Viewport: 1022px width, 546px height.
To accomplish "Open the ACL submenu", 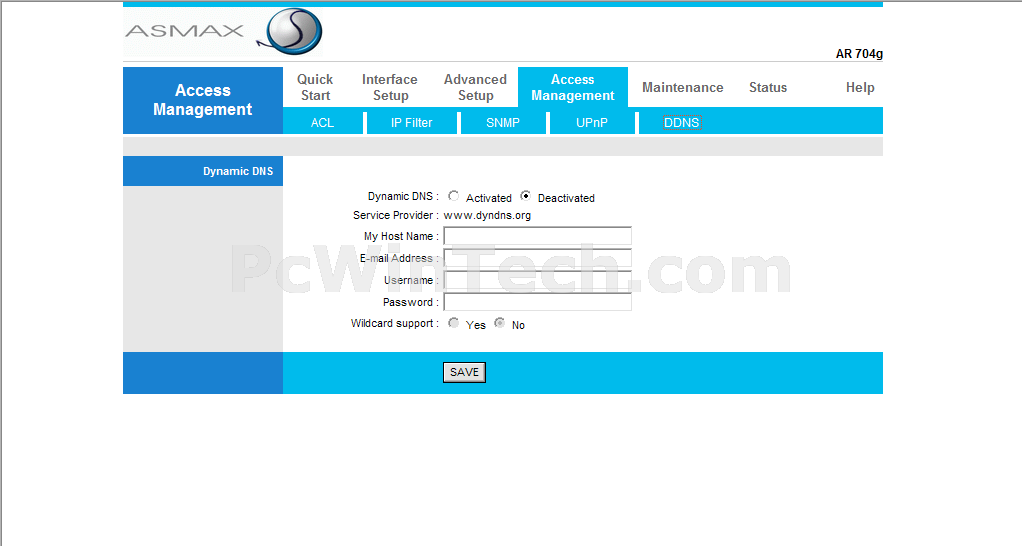I will tap(323, 122).
